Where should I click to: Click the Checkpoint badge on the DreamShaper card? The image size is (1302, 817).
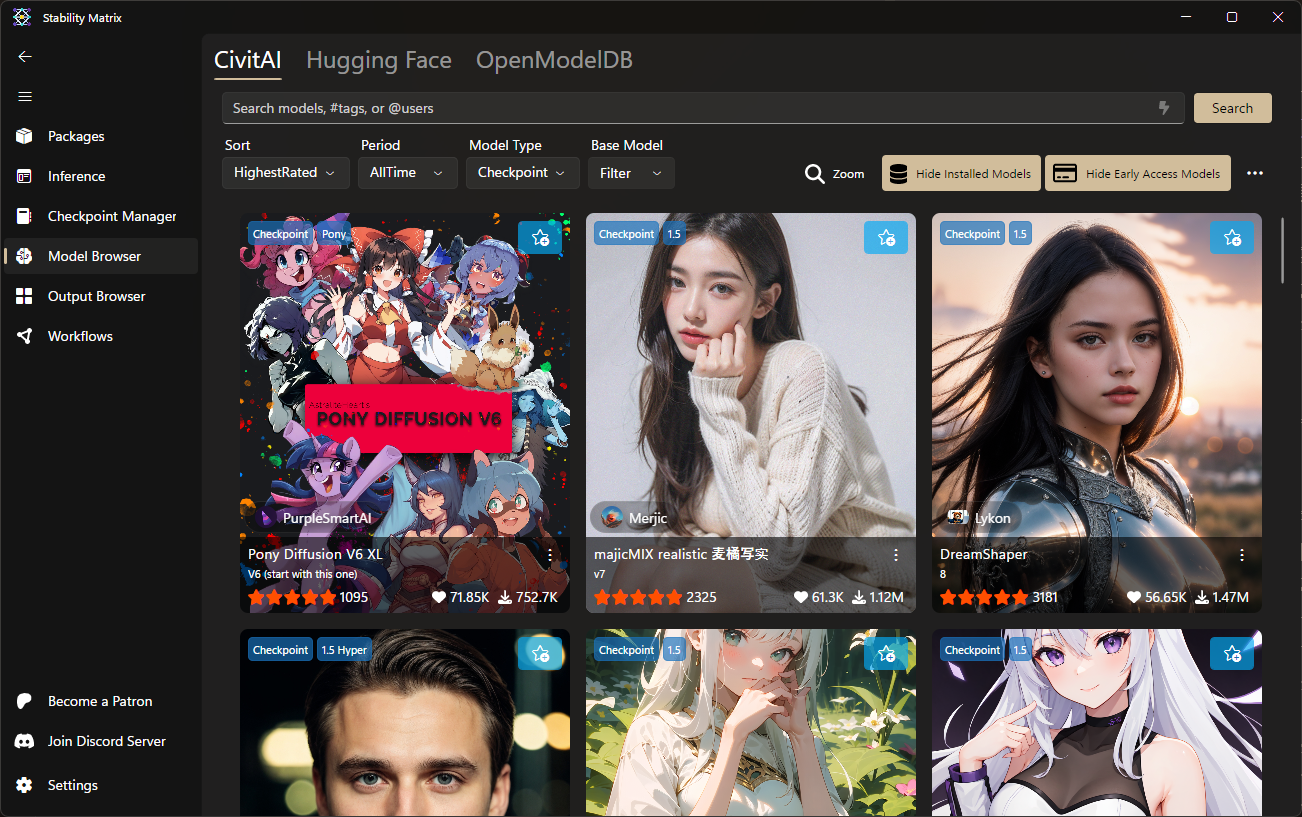(x=973, y=234)
